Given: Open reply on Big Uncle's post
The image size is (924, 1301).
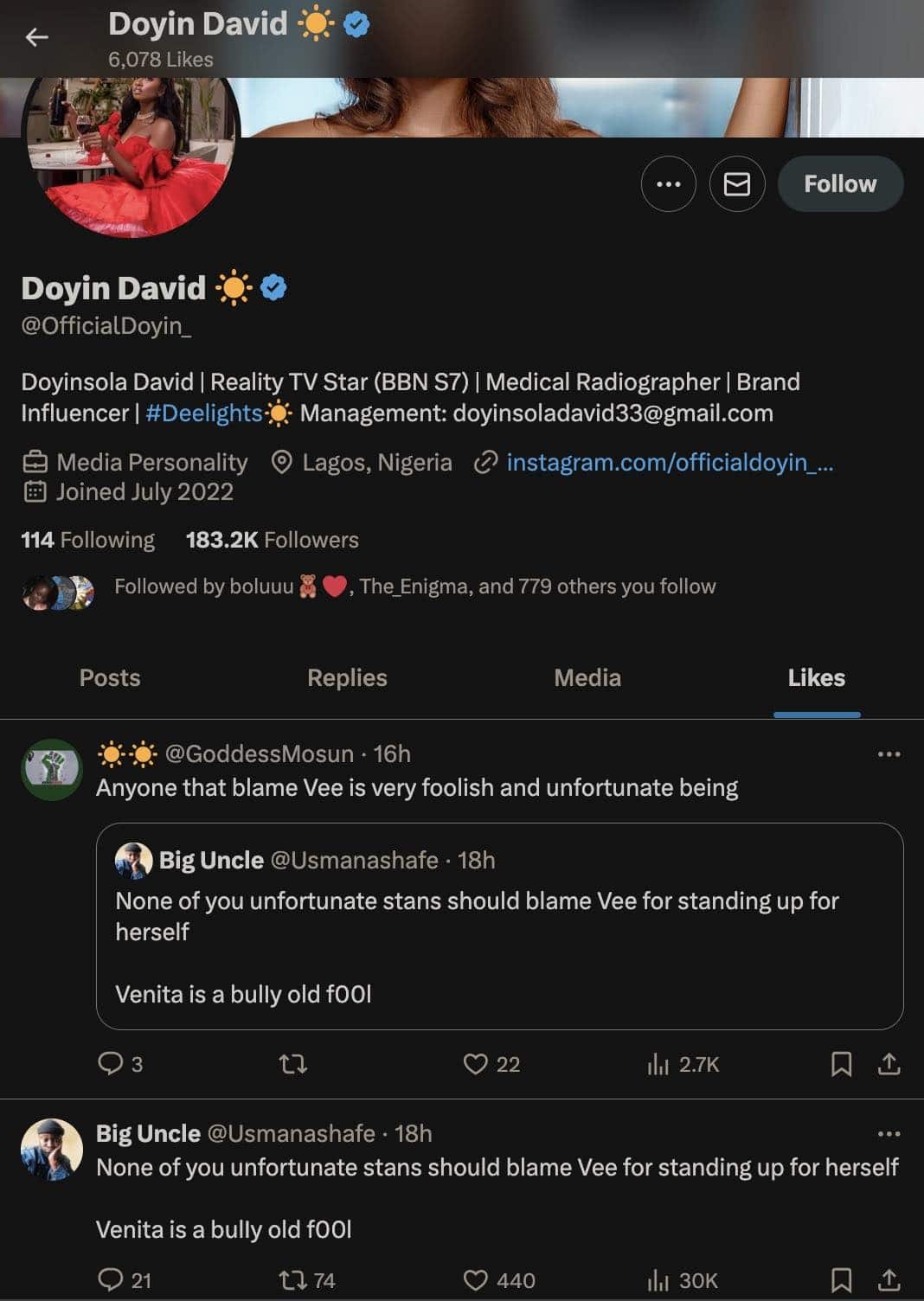Looking at the screenshot, I should click(x=111, y=1279).
